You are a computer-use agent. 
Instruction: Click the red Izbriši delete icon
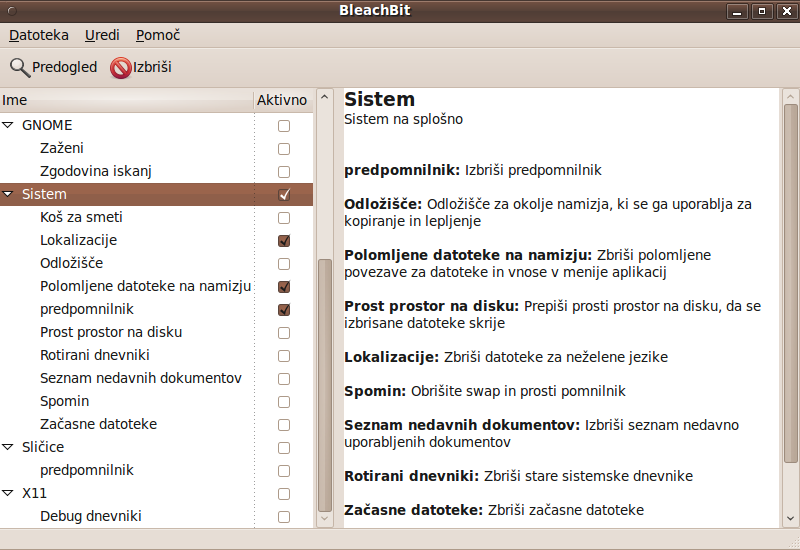[120, 67]
